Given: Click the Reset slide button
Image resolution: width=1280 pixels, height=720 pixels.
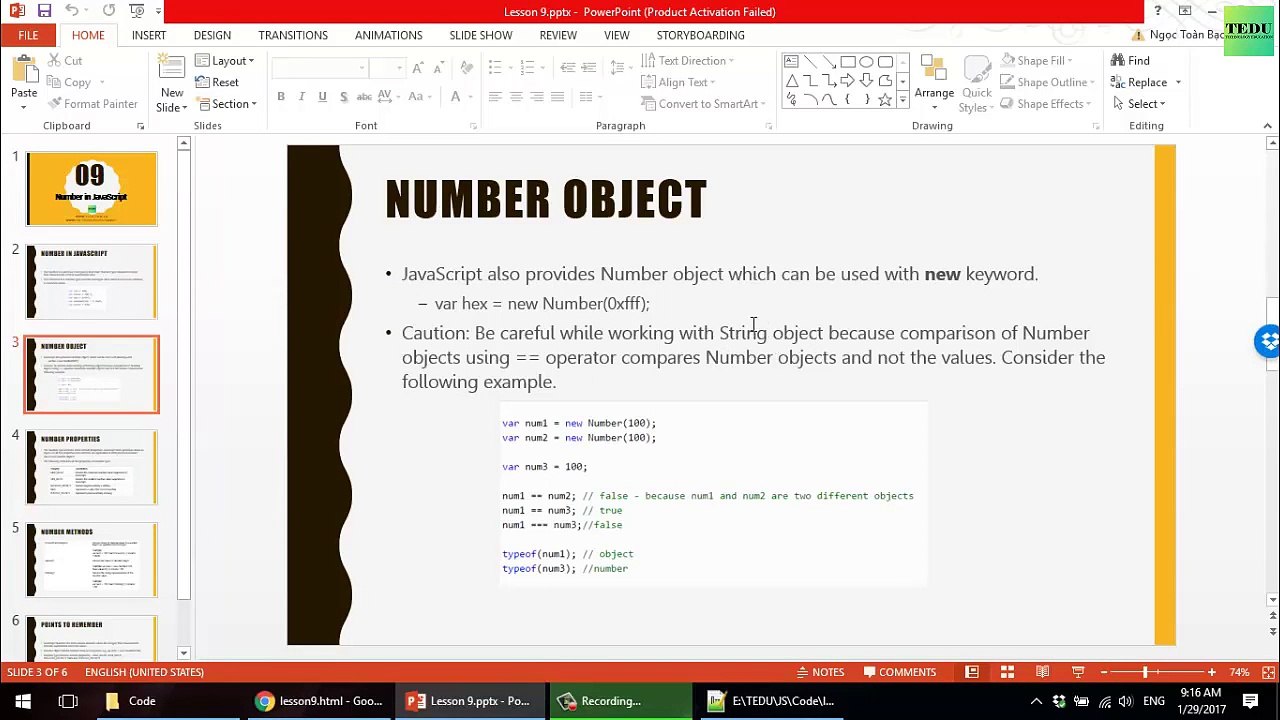Looking at the screenshot, I should tap(218, 83).
